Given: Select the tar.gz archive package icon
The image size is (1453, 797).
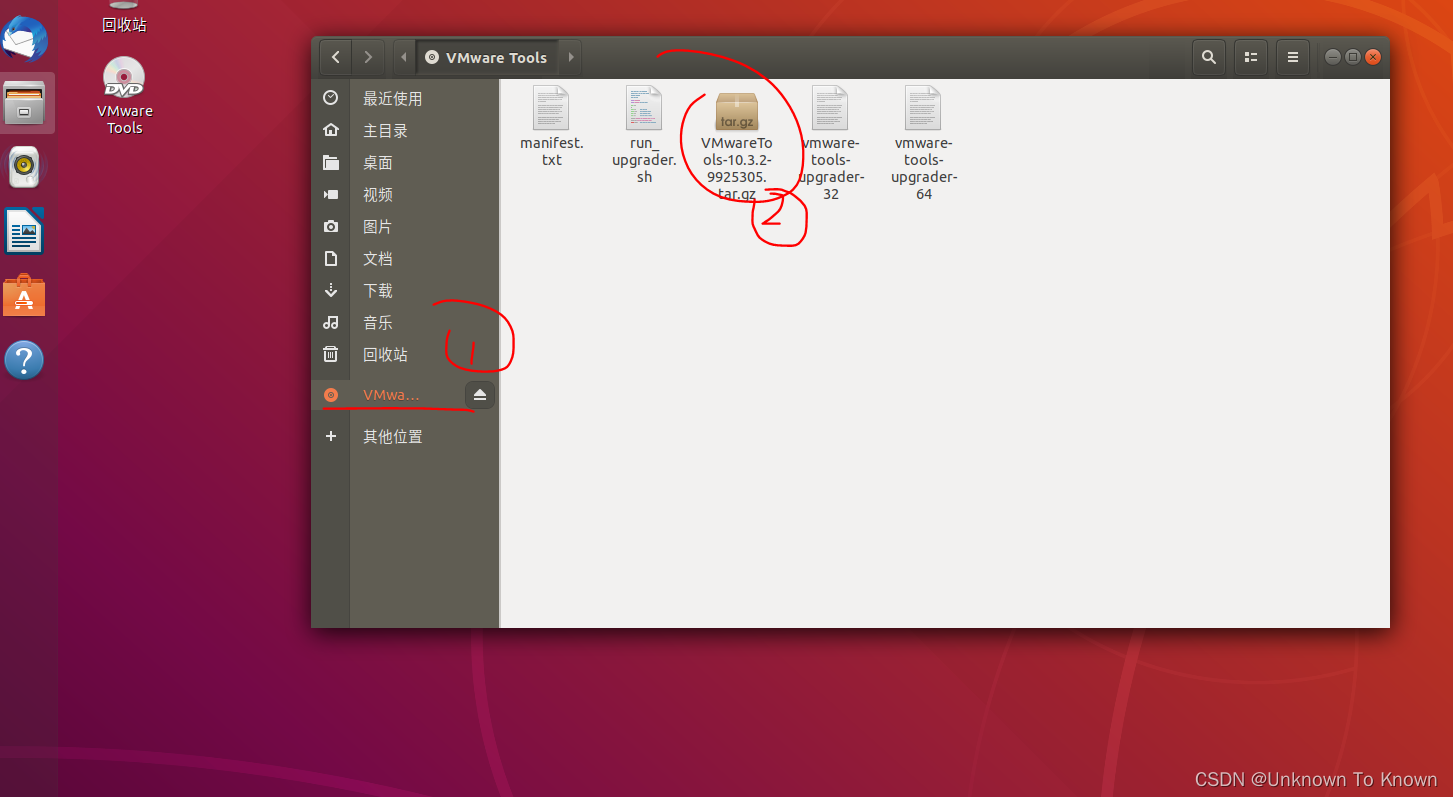Looking at the screenshot, I should [737, 111].
